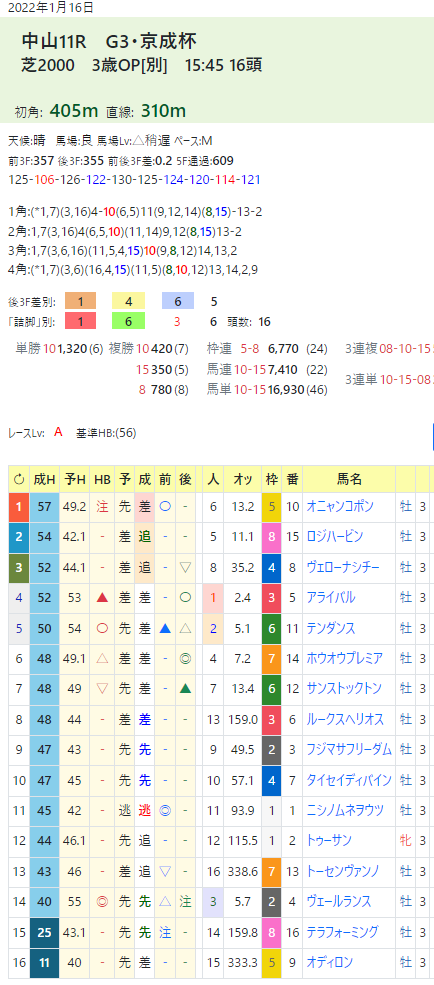Click yellow gate 5 cell of オニャンコポン

click(x=271, y=506)
